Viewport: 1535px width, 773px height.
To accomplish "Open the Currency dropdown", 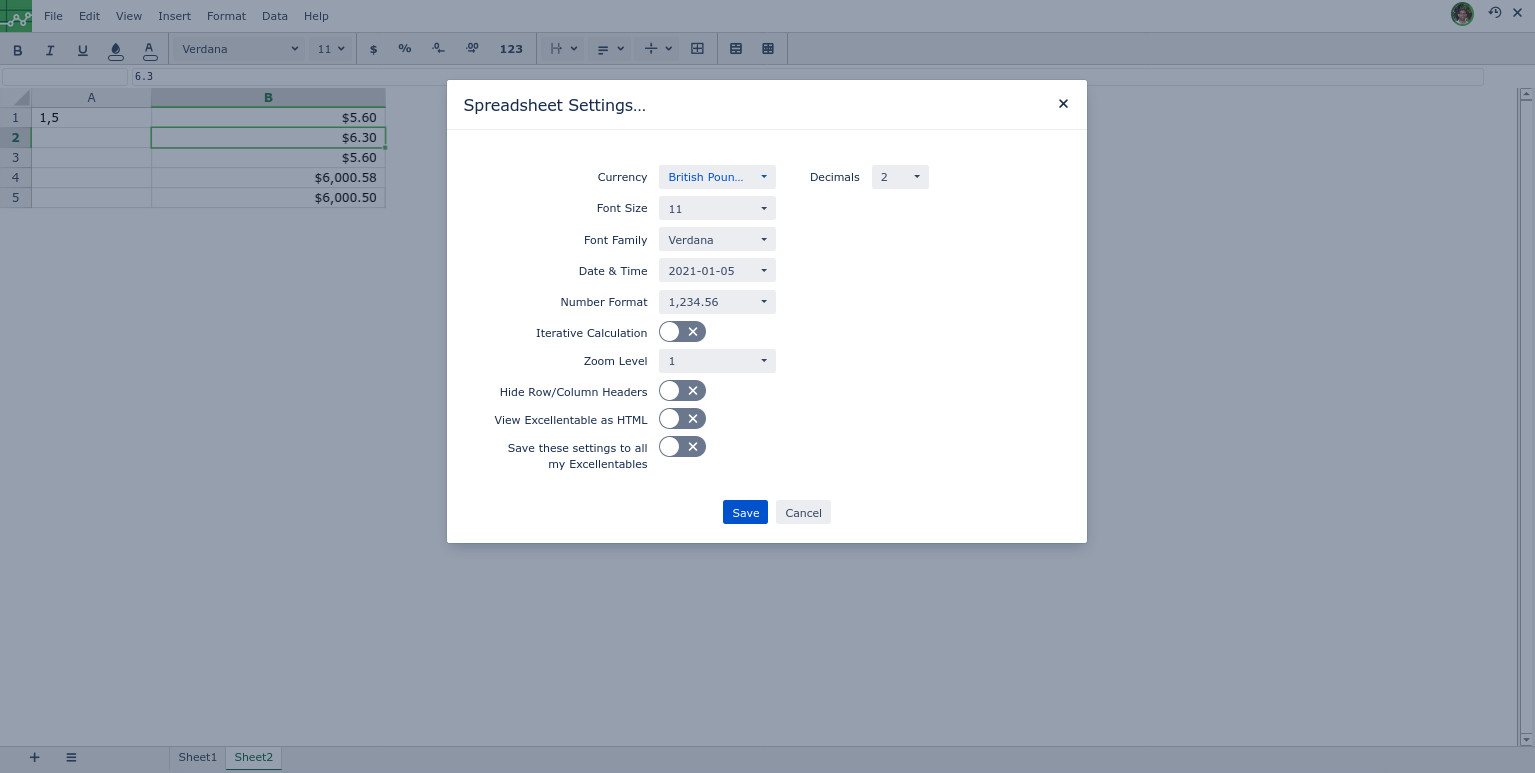I will (717, 177).
